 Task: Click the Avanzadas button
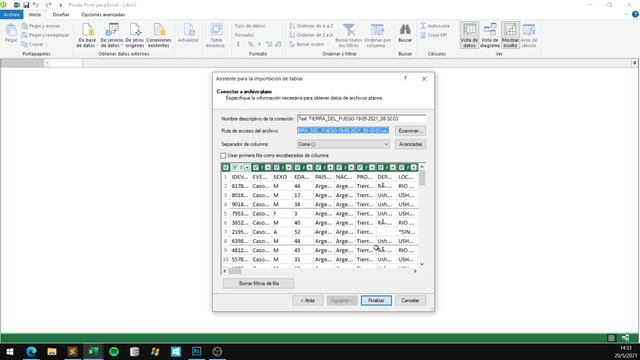point(410,144)
